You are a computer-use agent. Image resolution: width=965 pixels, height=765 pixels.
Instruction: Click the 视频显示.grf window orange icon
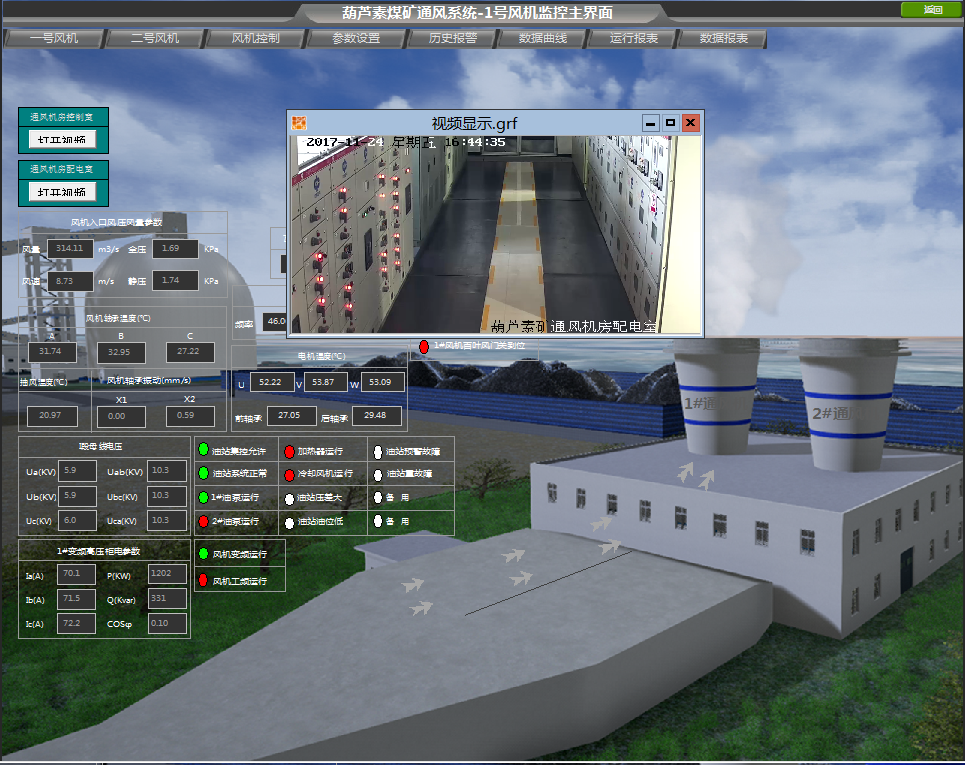(299, 123)
